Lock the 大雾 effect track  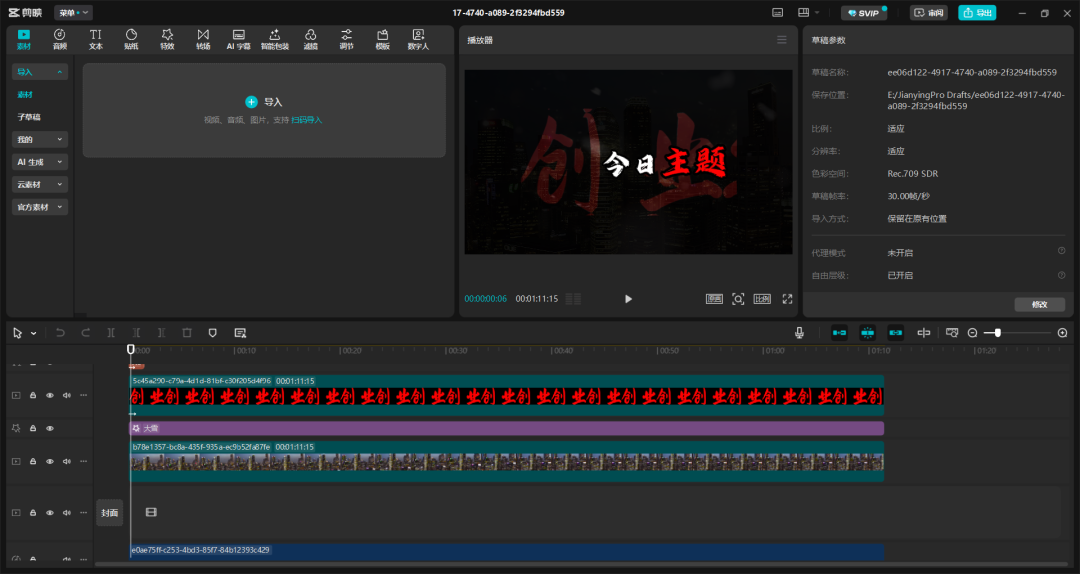[32, 429]
